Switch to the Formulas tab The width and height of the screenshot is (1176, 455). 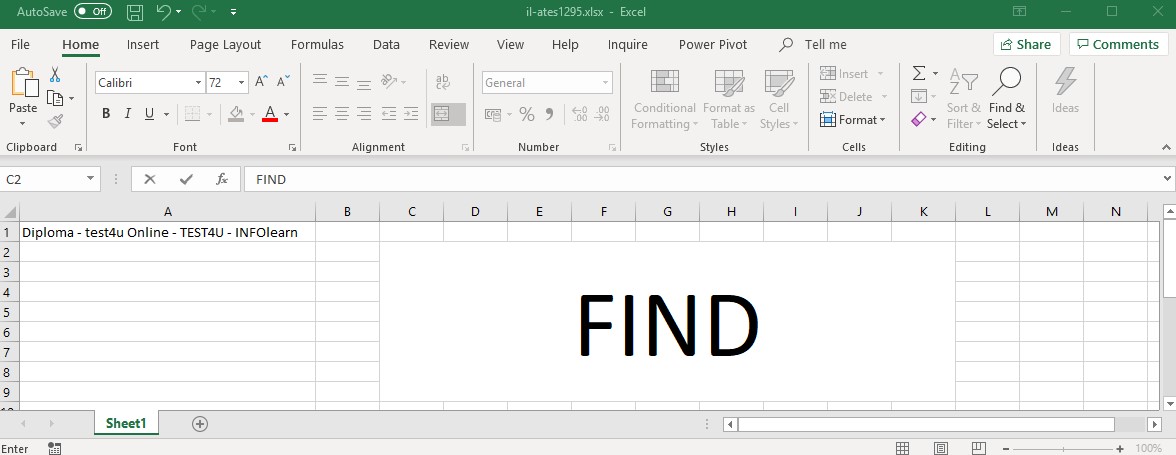click(x=317, y=44)
